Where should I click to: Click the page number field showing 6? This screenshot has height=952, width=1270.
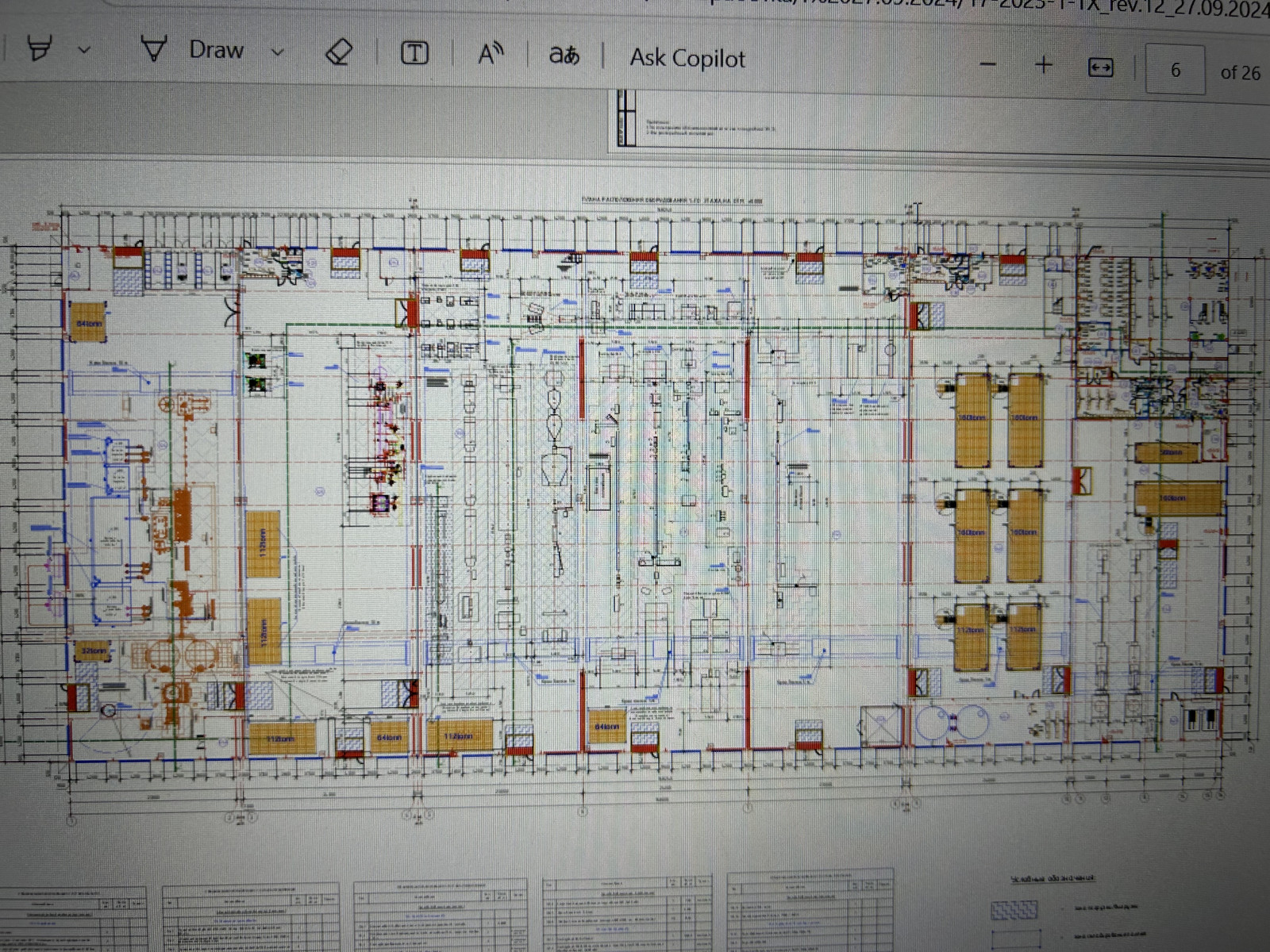(1176, 71)
